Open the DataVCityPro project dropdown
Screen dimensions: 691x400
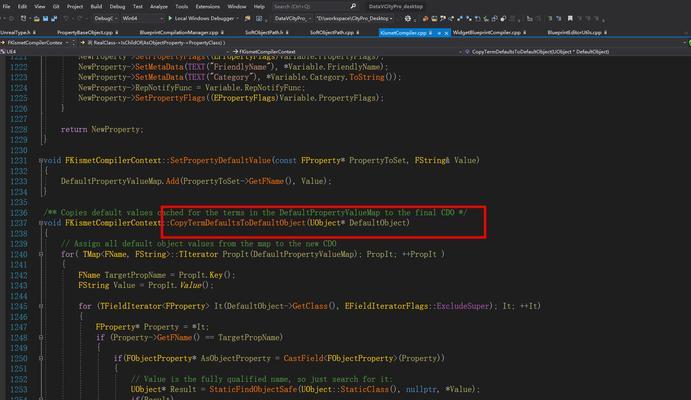293,19
